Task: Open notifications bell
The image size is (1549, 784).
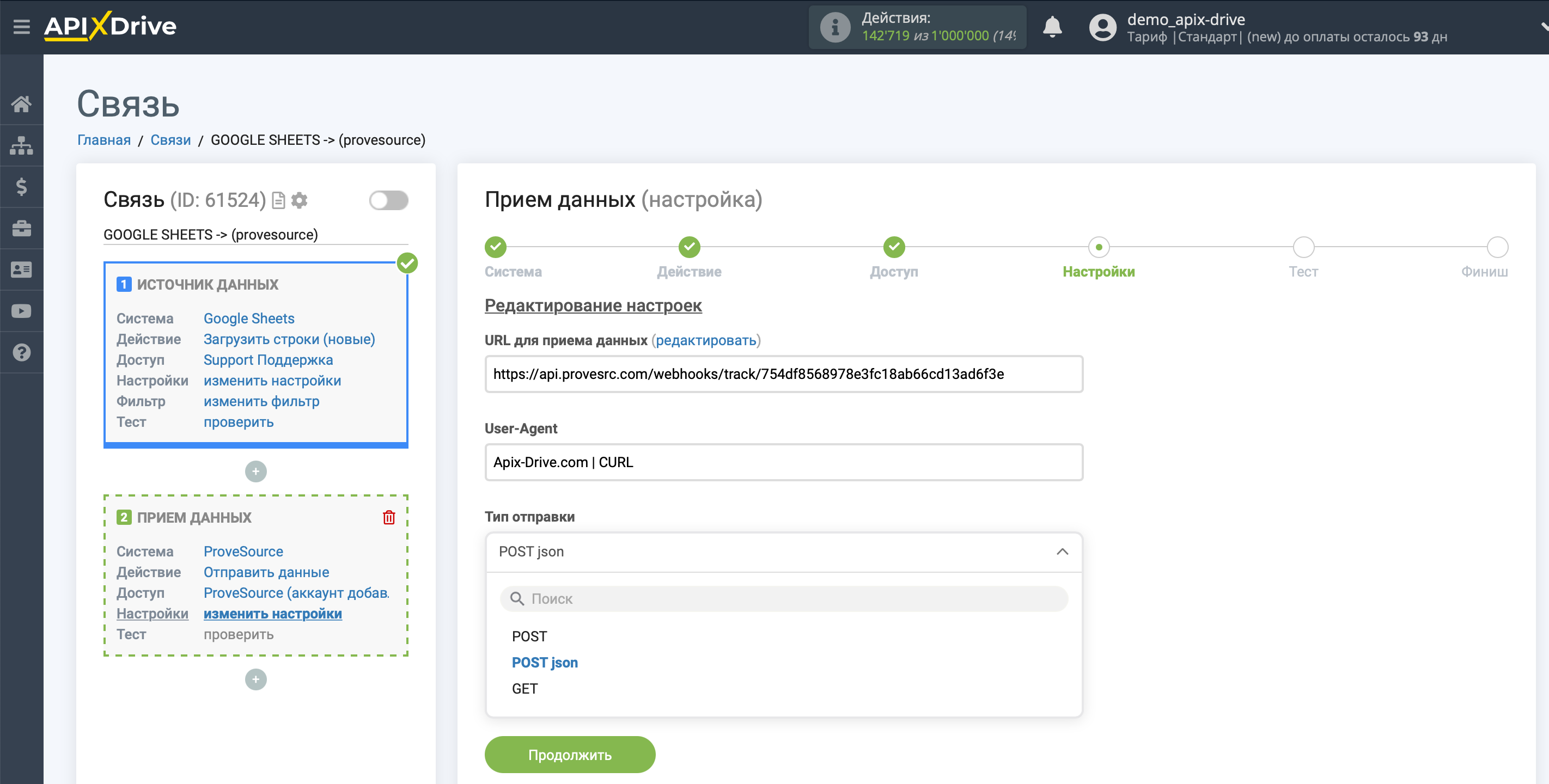Action: click(x=1052, y=27)
